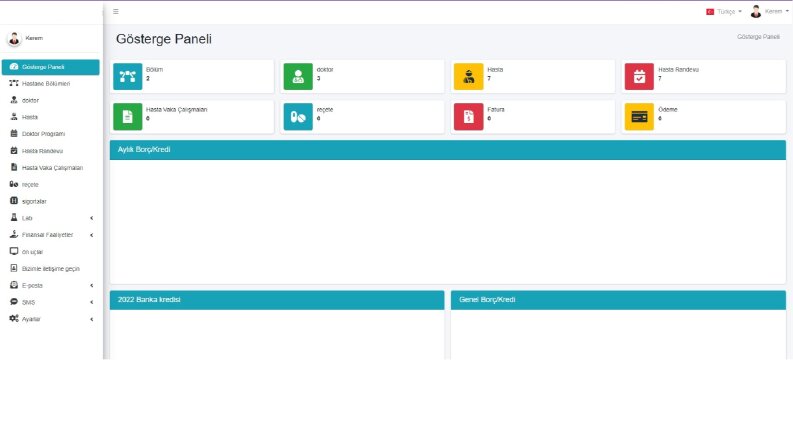This screenshot has width=793, height=446.
Task: Open Doktor Programı menu item
Action: pyautogui.click(x=51, y=134)
